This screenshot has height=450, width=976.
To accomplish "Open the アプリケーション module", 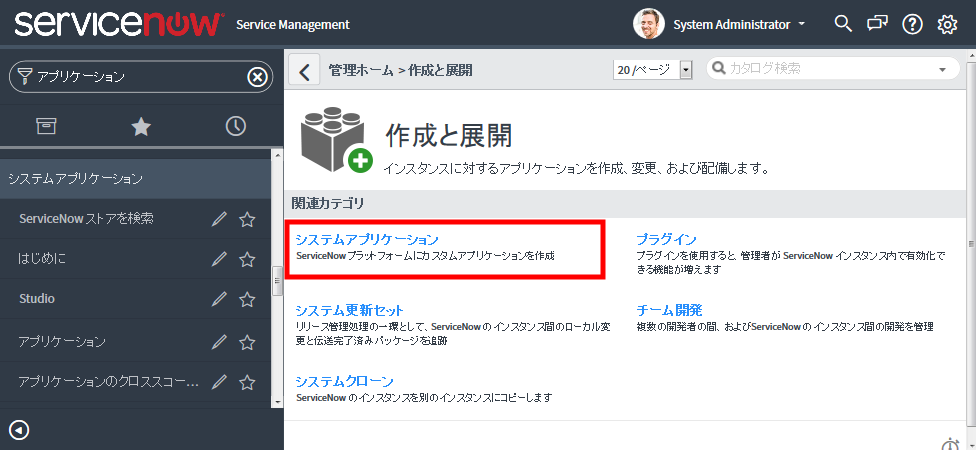I will coord(62,342).
